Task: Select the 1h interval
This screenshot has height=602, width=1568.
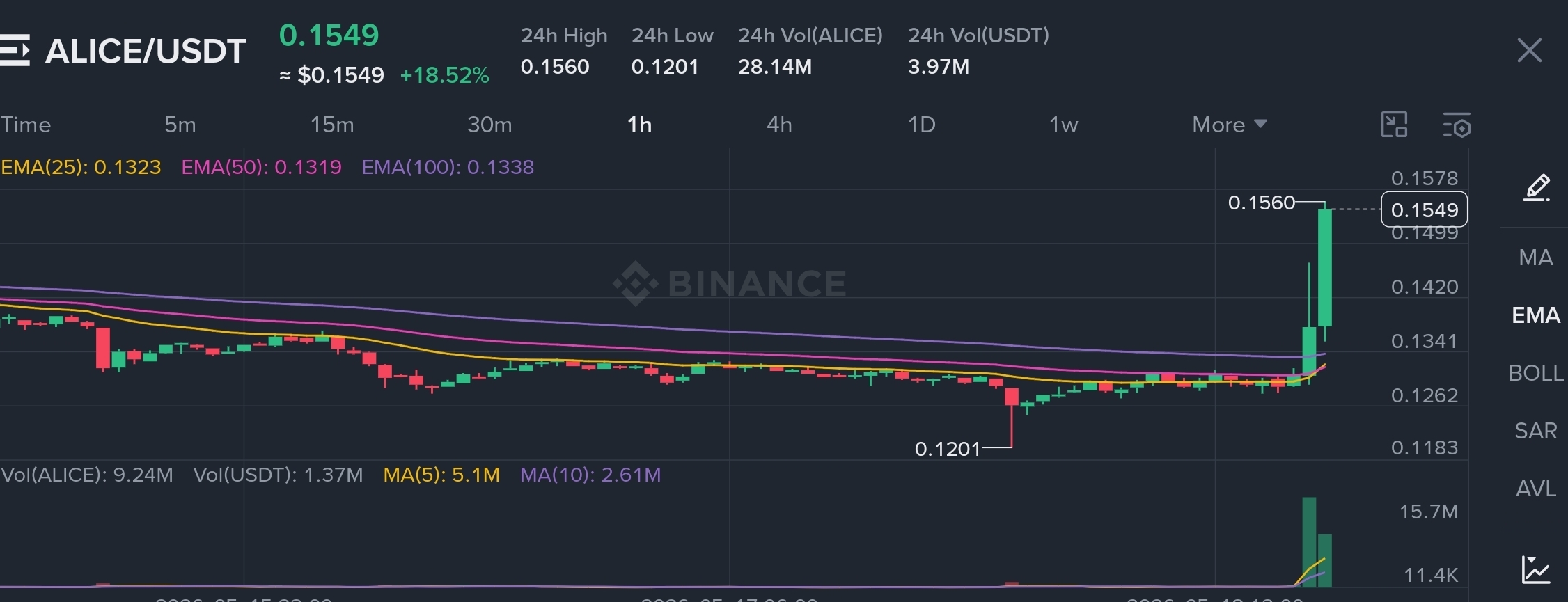Action: [640, 125]
